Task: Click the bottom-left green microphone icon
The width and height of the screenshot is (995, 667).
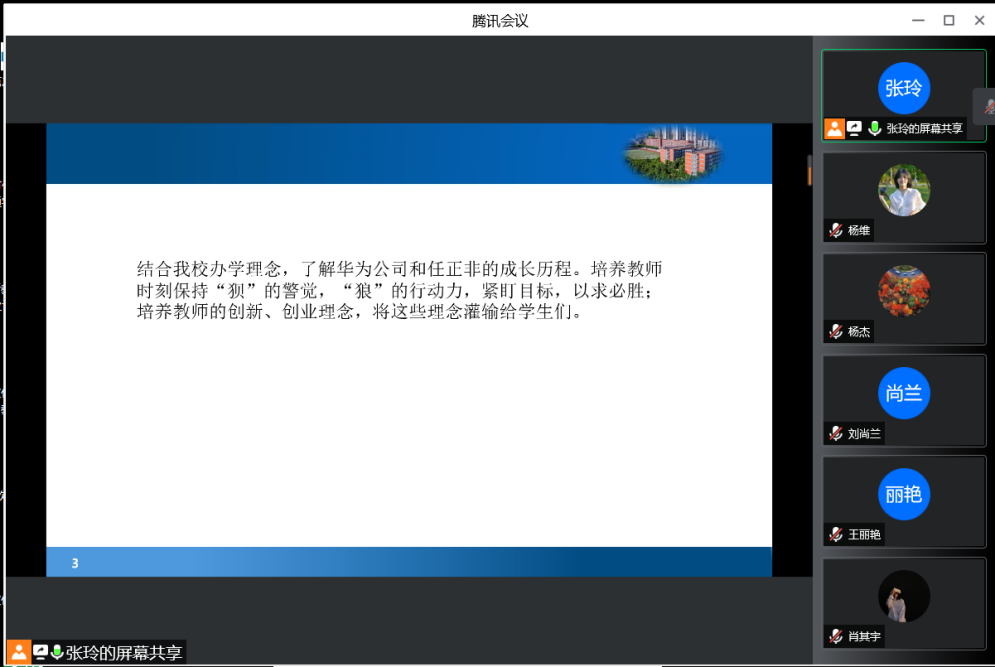Action: (x=57, y=653)
